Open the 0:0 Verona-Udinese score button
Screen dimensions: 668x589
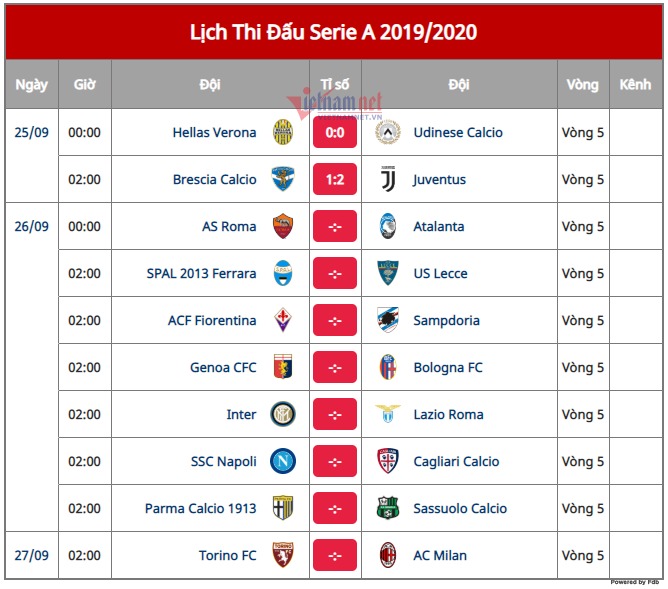[335, 132]
